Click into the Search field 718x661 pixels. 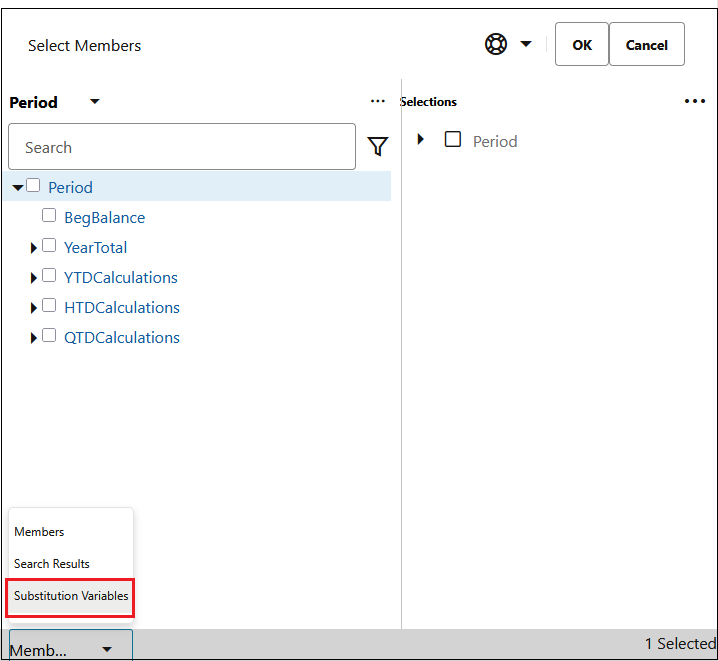182,146
